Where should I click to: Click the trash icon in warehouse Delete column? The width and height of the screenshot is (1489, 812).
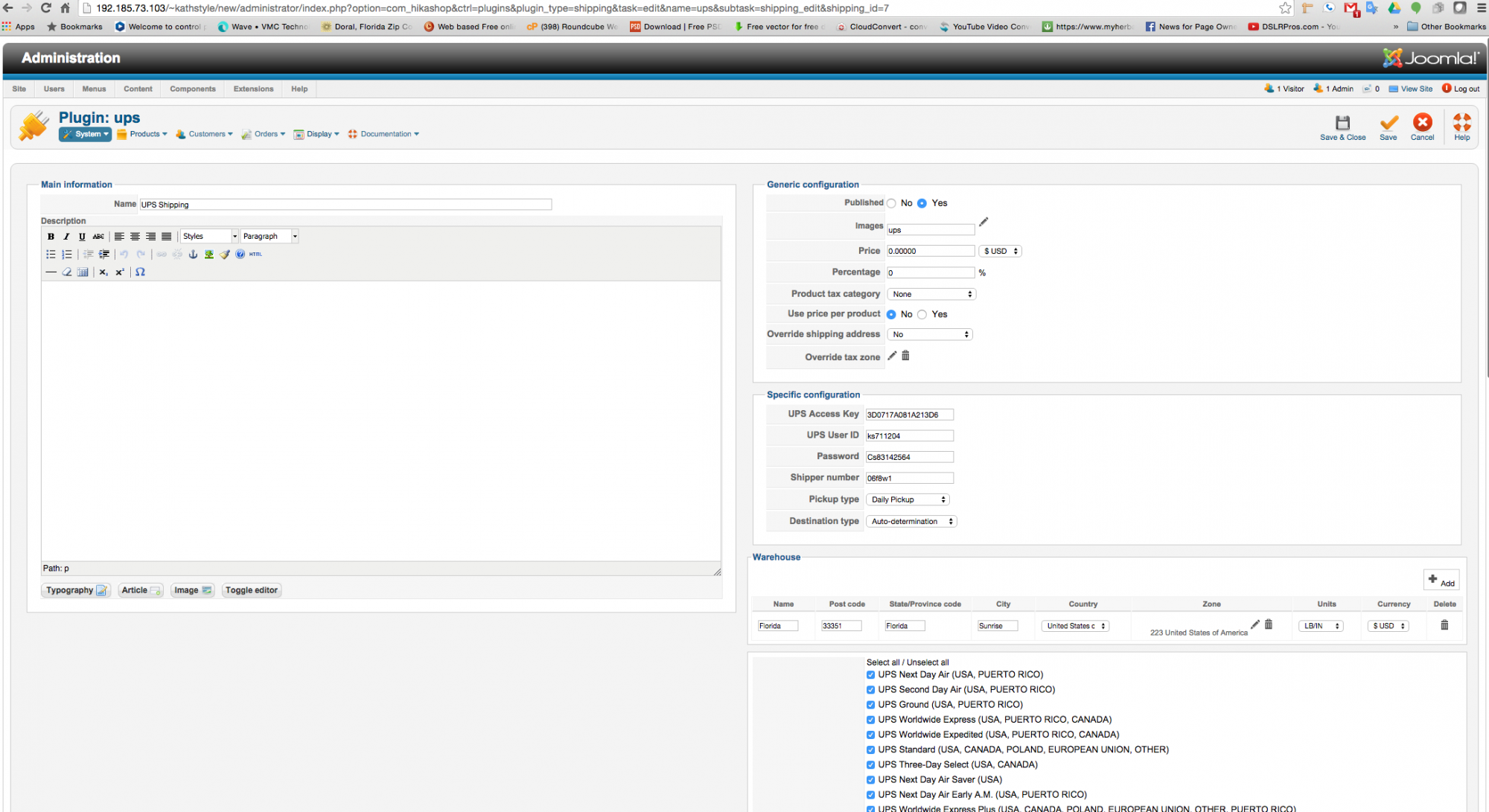(1444, 625)
